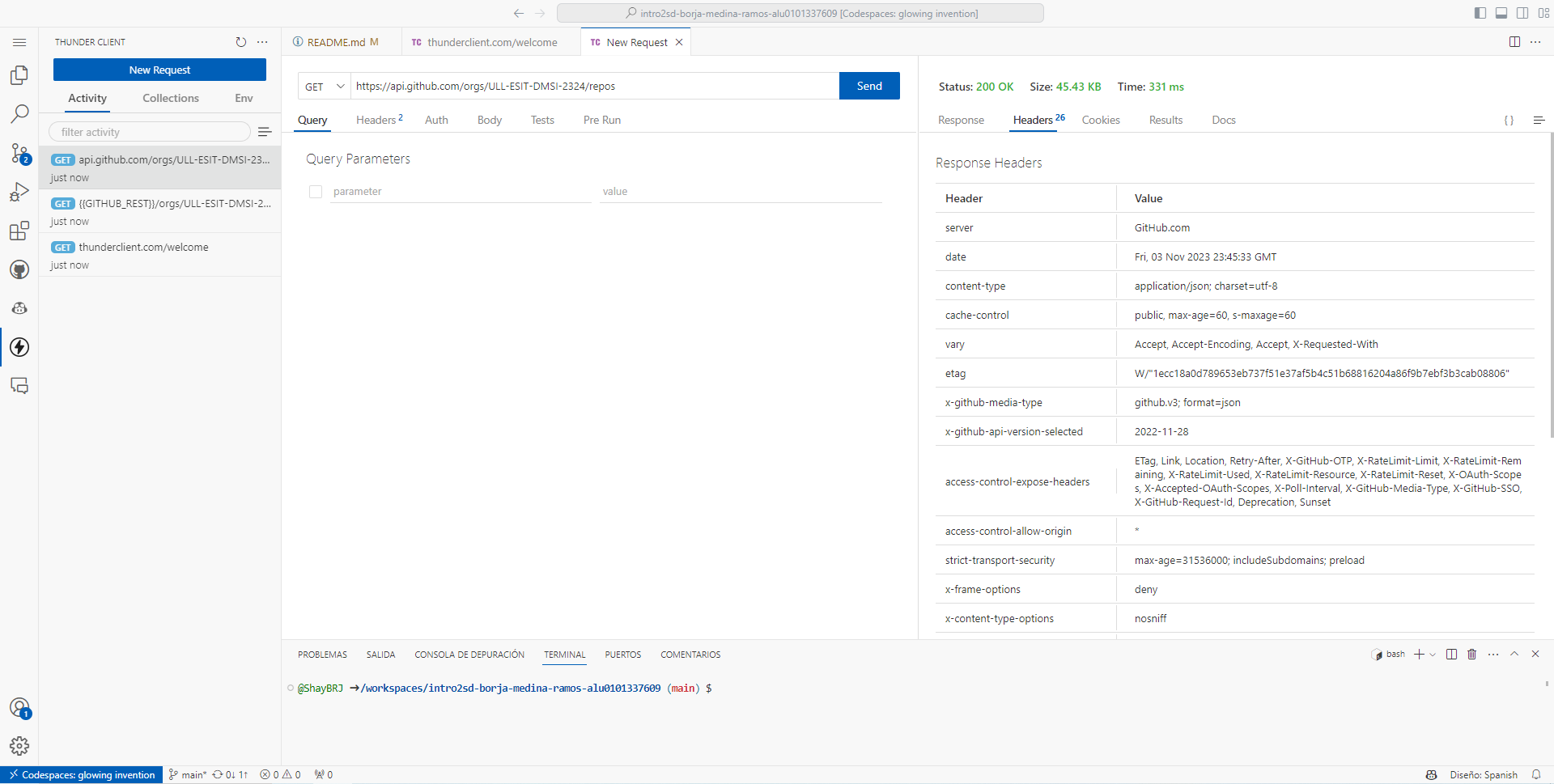Screen dimensions: 1554x784
Task: Kill the terminal with trash icon
Action: [x=1472, y=654]
